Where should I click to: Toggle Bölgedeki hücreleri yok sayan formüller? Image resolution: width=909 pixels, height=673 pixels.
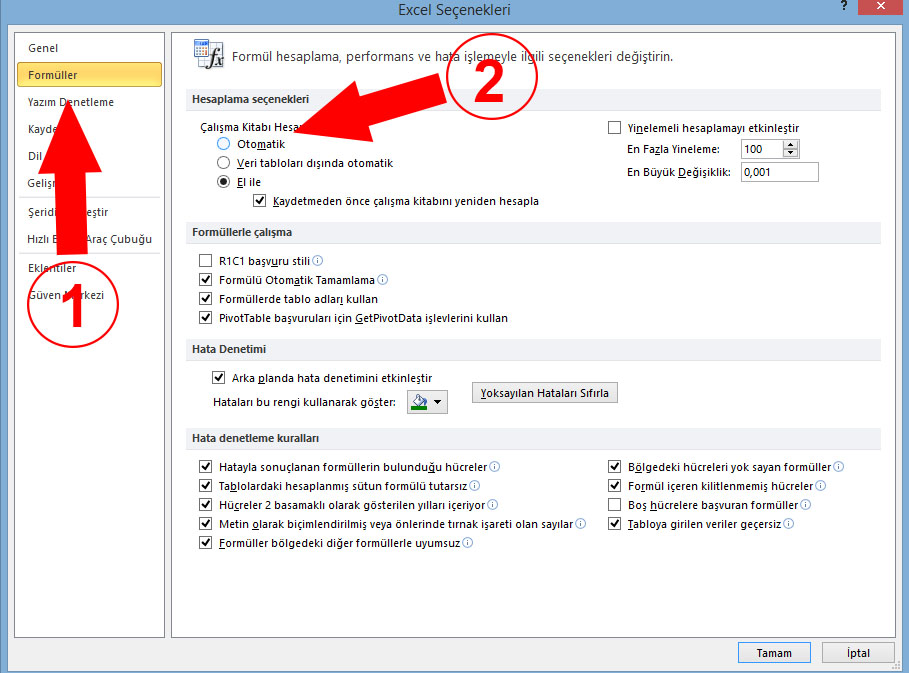[x=615, y=467]
